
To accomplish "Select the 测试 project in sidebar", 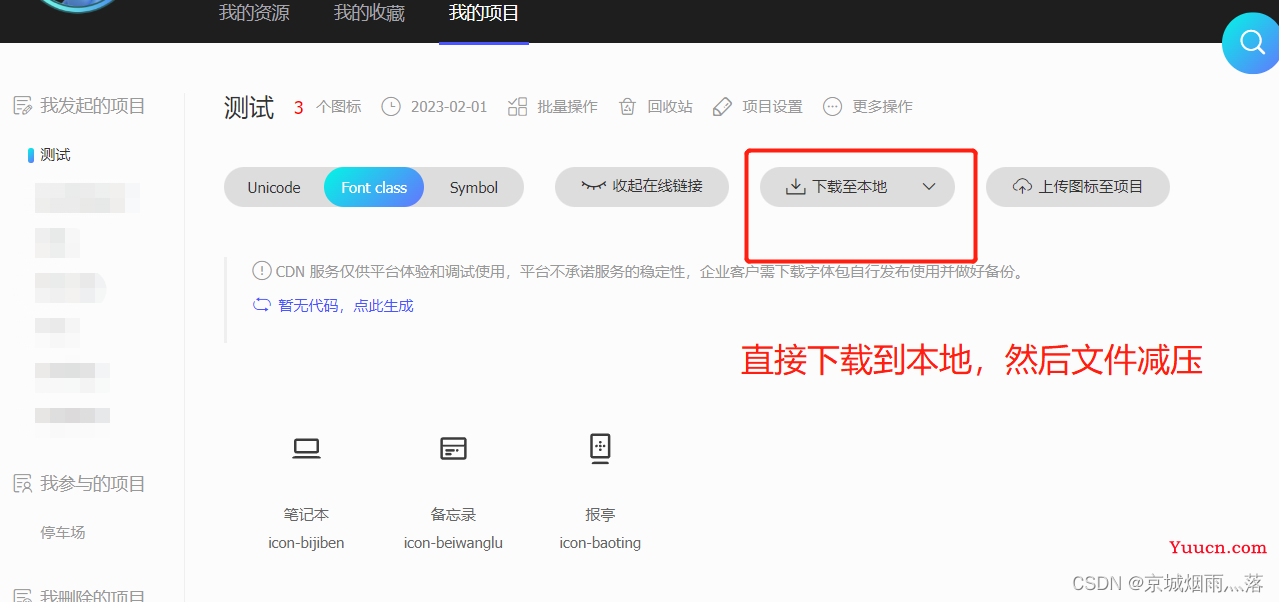I will [55, 155].
